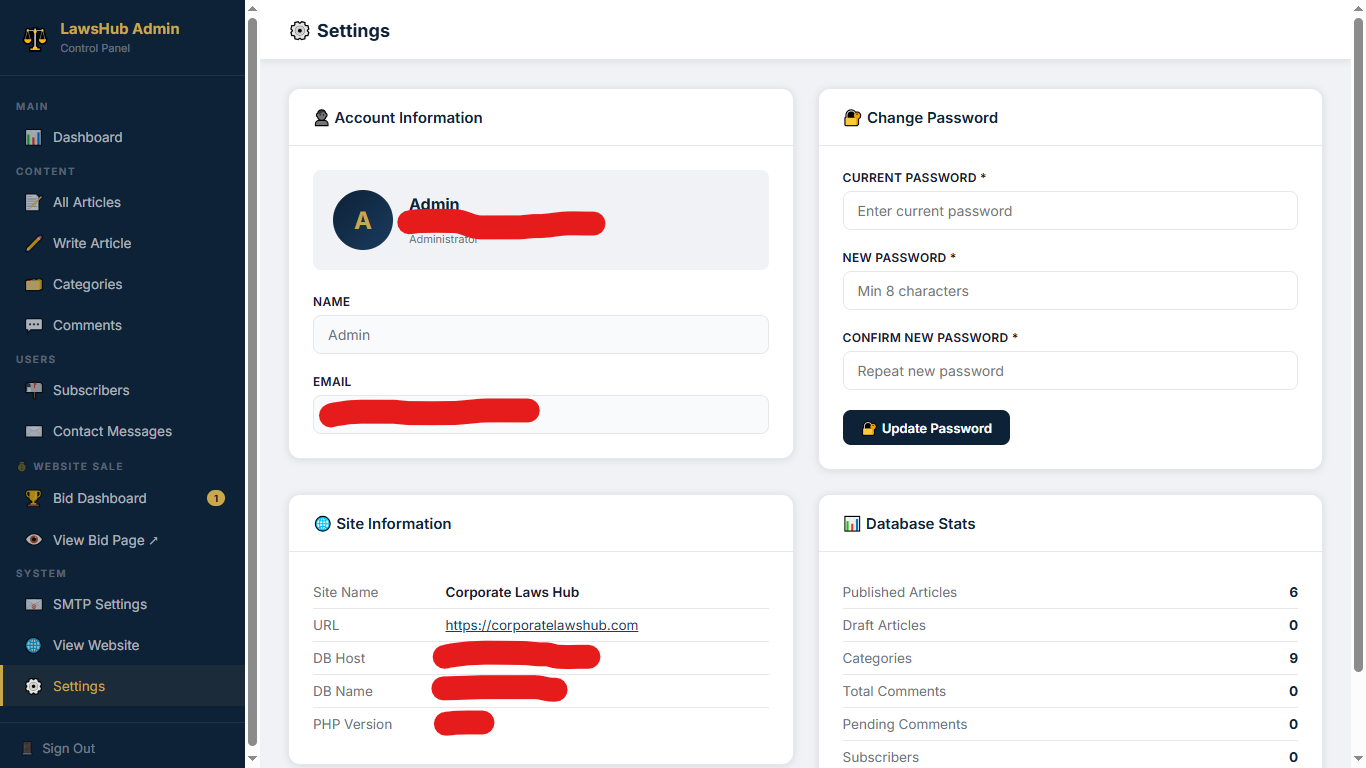Click the Dashboard chart icon in sidebar
The width and height of the screenshot is (1366, 768).
pos(34,137)
